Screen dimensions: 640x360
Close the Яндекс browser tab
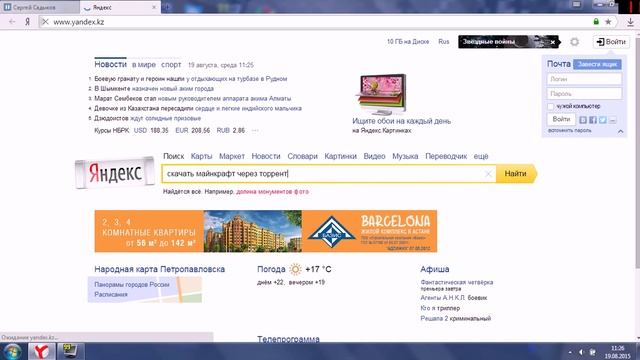point(154,7)
